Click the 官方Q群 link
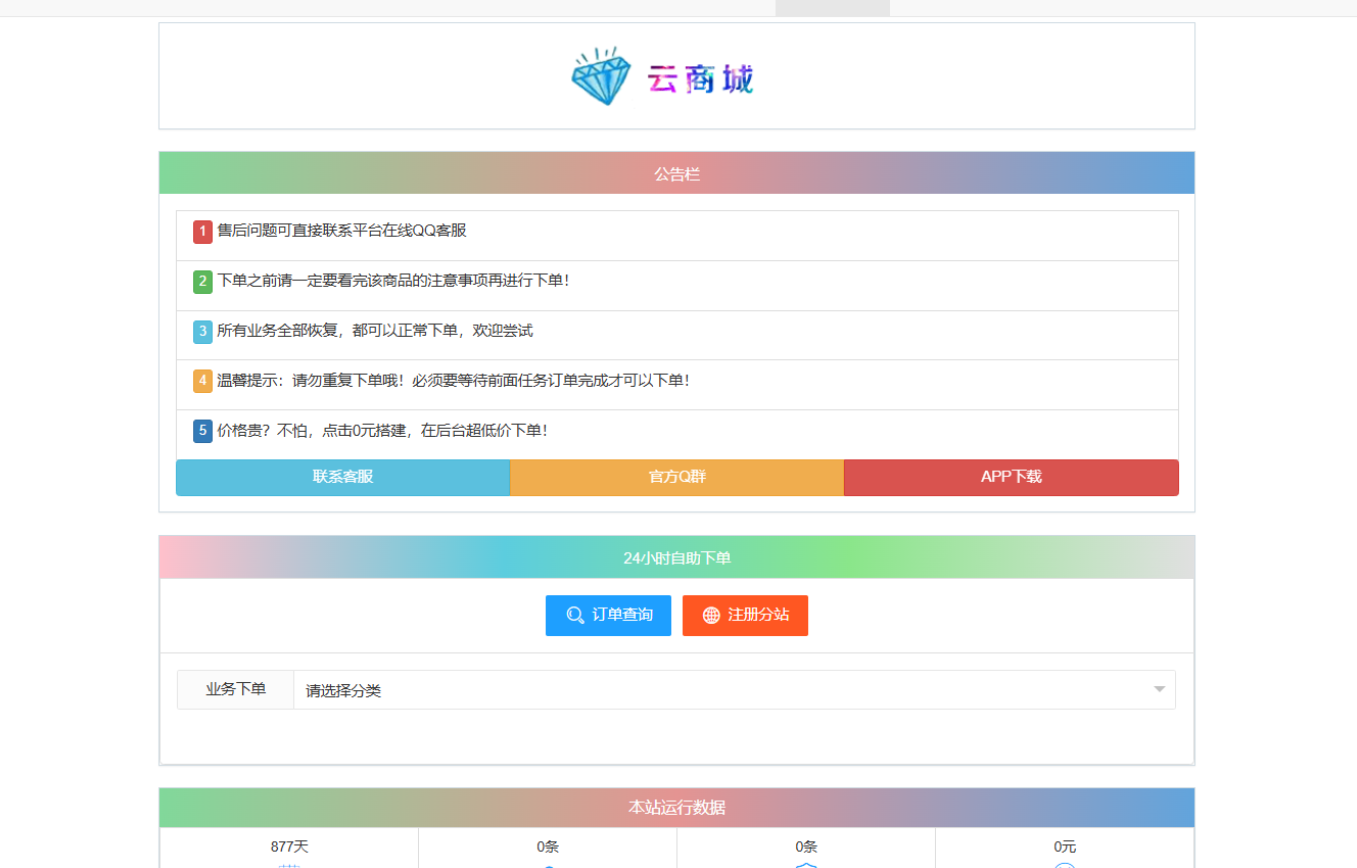The height and width of the screenshot is (868, 1357). [x=677, y=477]
